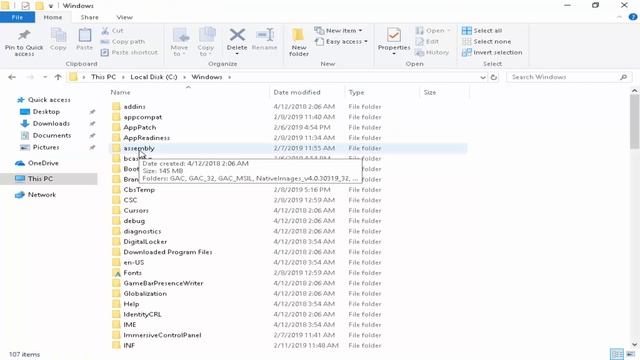
Task: Select the GameBarPresenceWriter folder
Action: 163,283
